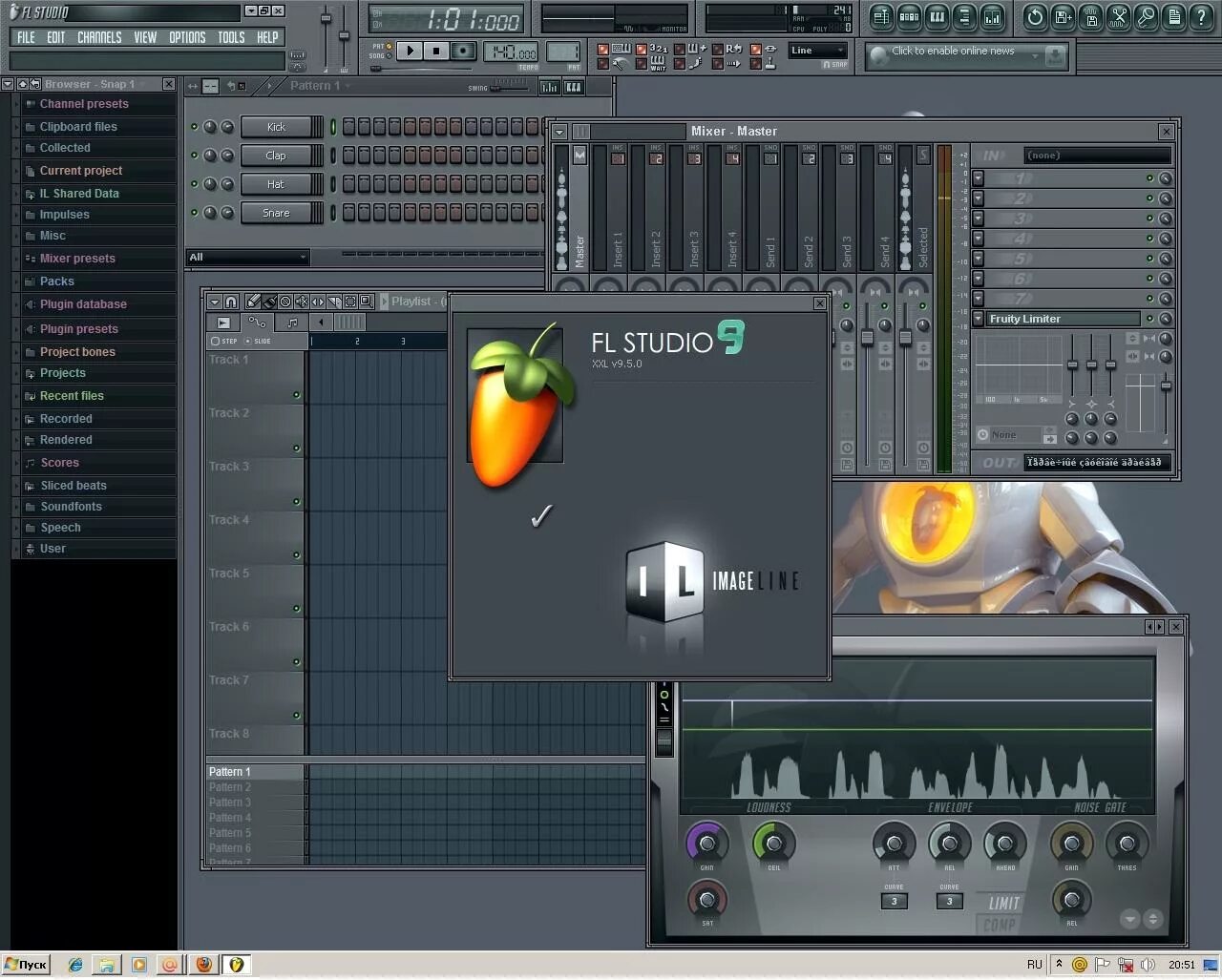Screen dimensions: 1222x980
Task: Mute the Snare channel green LED
Action: [194, 213]
